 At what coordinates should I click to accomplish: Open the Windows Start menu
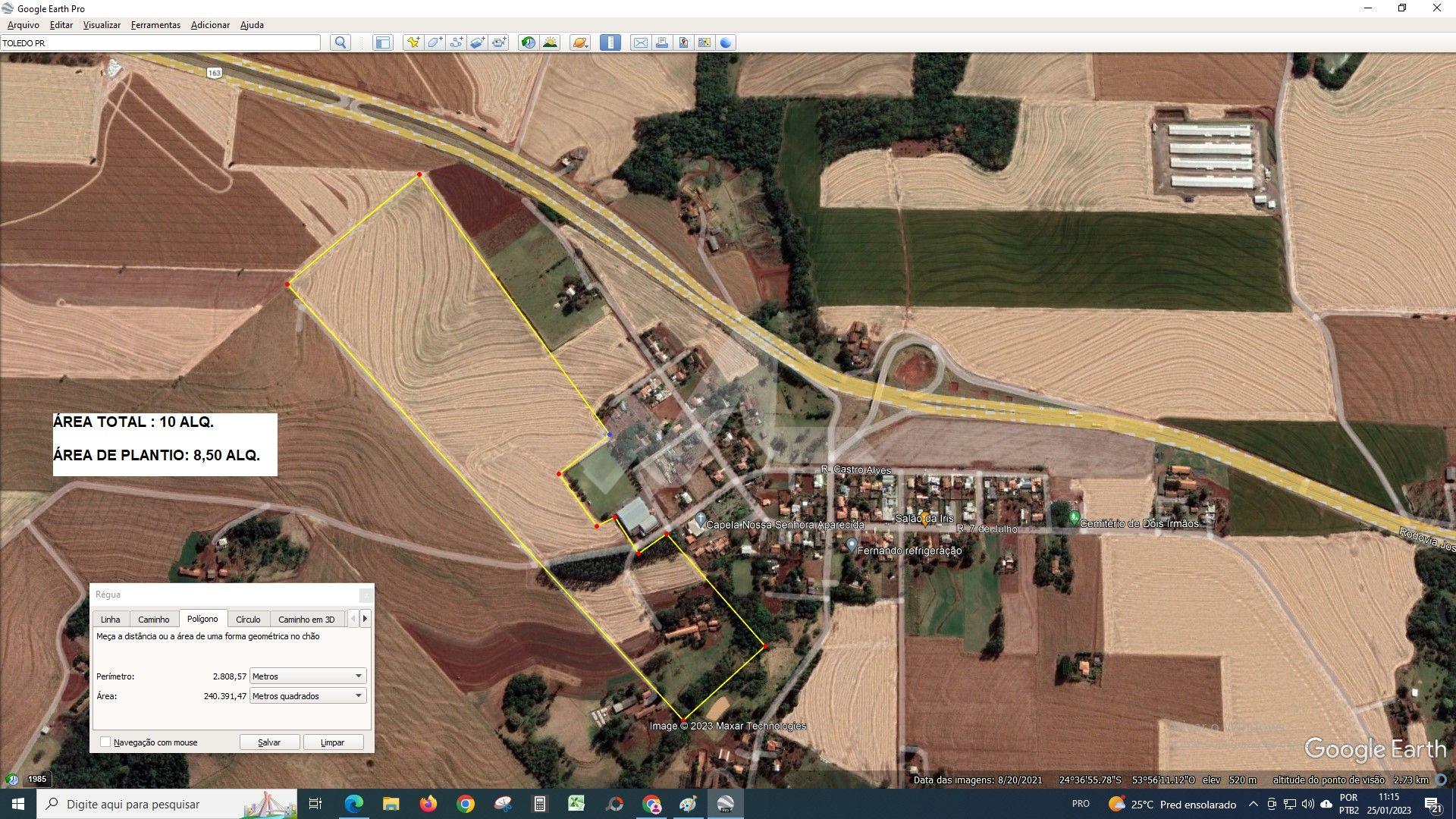pyautogui.click(x=18, y=804)
